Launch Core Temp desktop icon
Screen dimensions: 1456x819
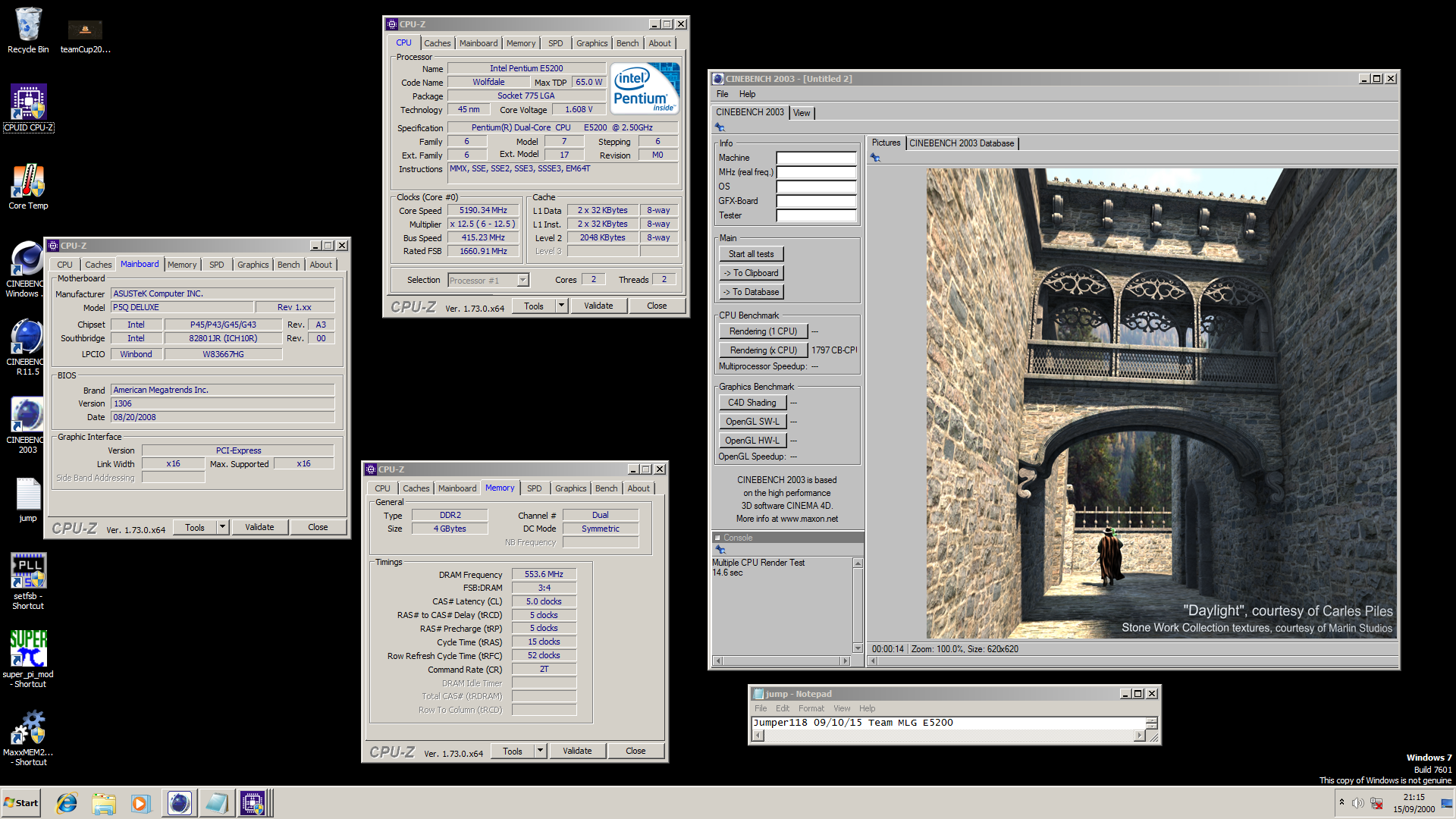pos(28,187)
